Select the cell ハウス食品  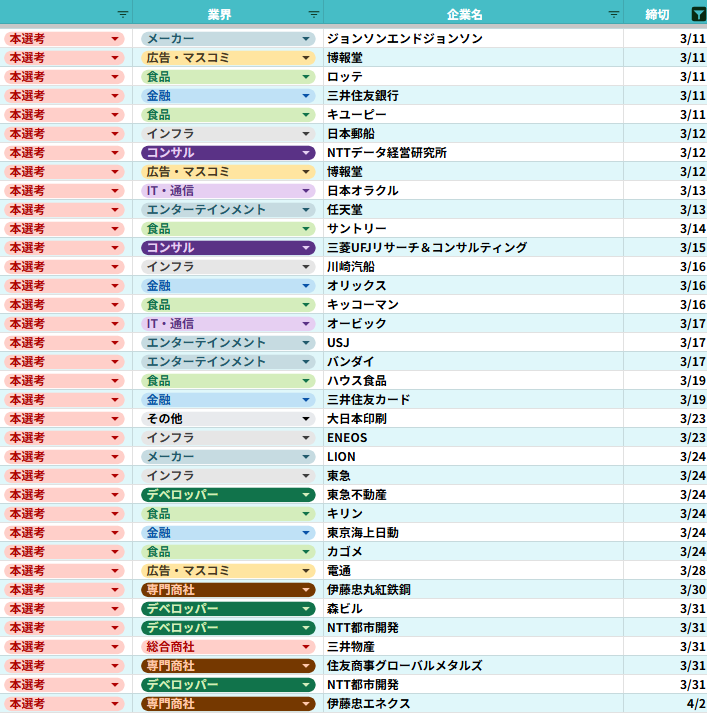click(473, 381)
